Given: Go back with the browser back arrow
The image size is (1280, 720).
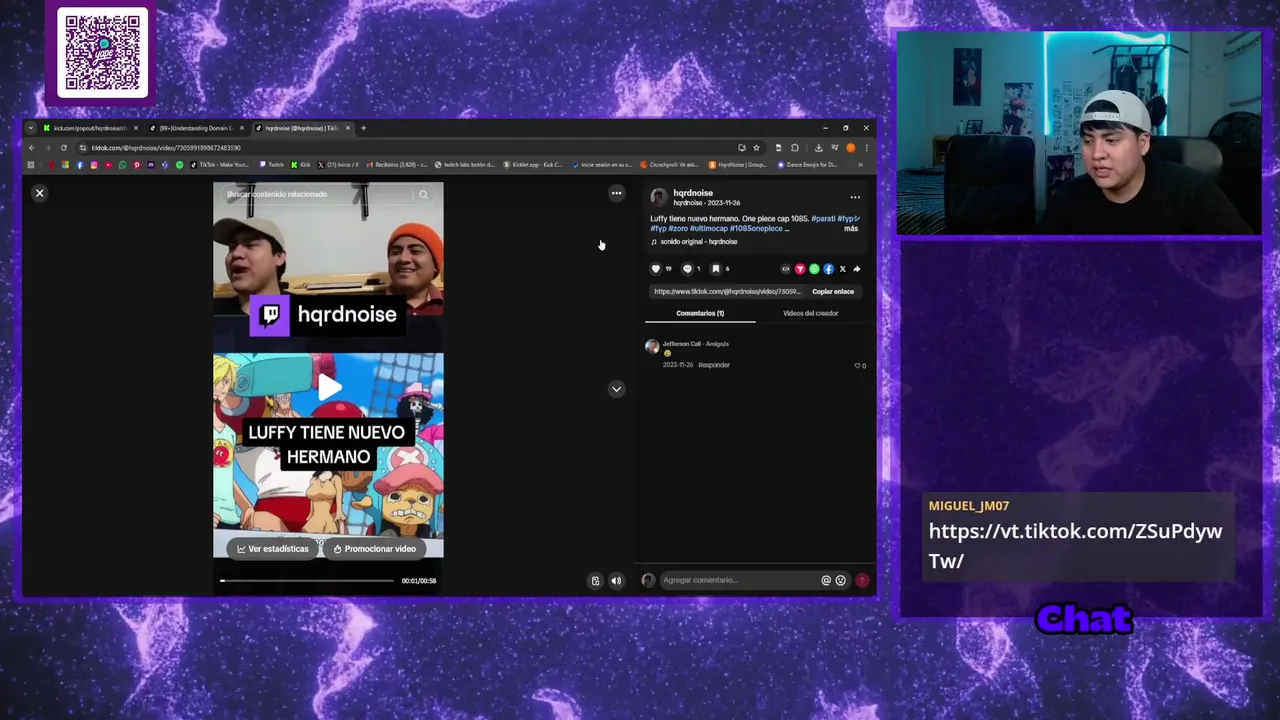Looking at the screenshot, I should pyautogui.click(x=31, y=148).
